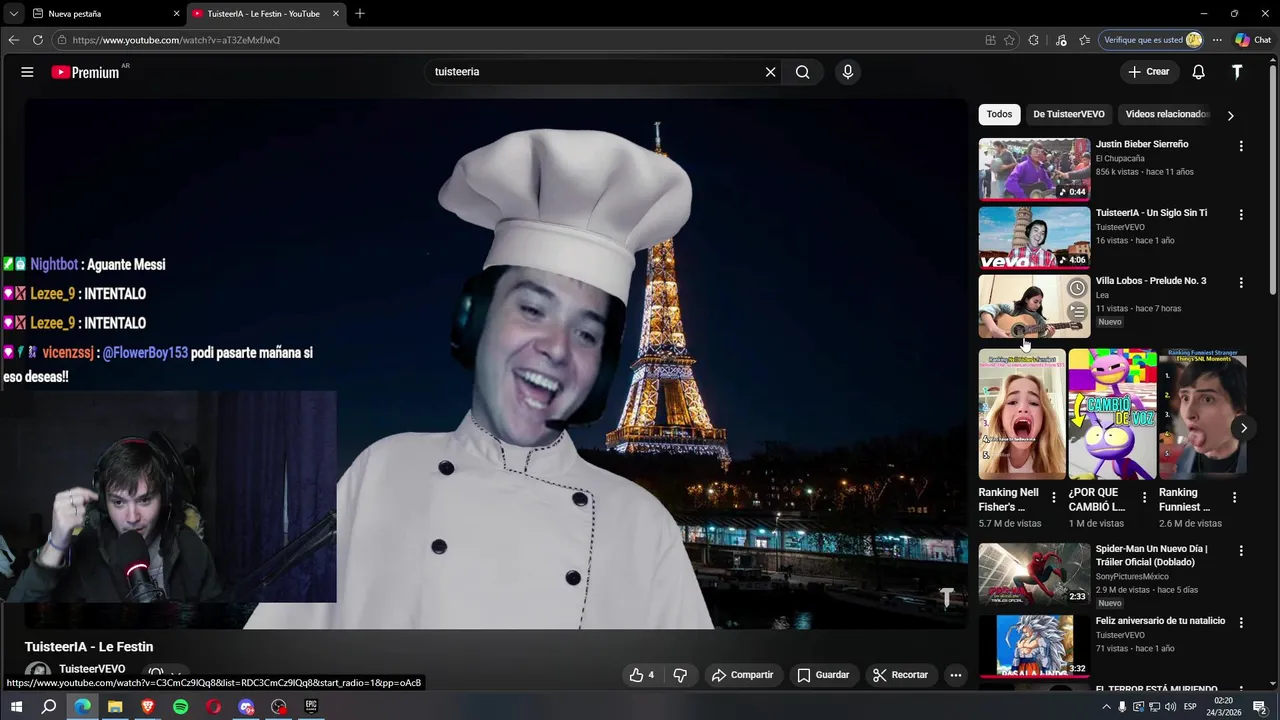Open Feliz aniversario de tu natalicio title

[1160, 621]
